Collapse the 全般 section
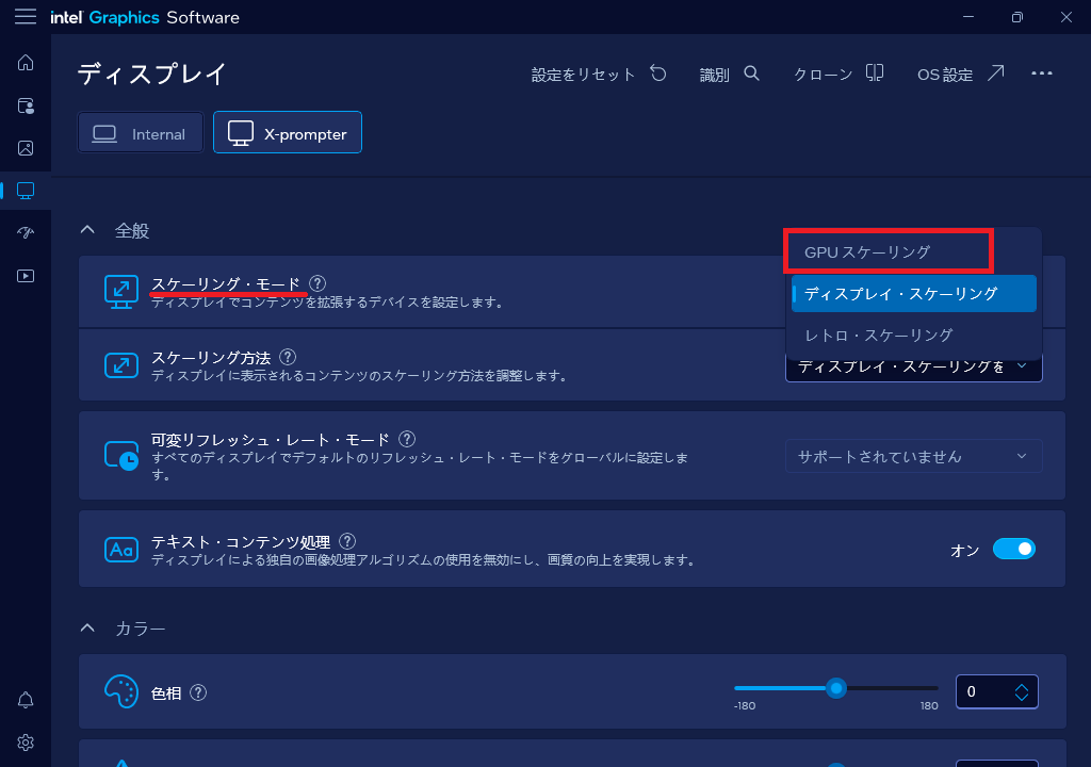1091x768 pixels. pyautogui.click(x=87, y=230)
